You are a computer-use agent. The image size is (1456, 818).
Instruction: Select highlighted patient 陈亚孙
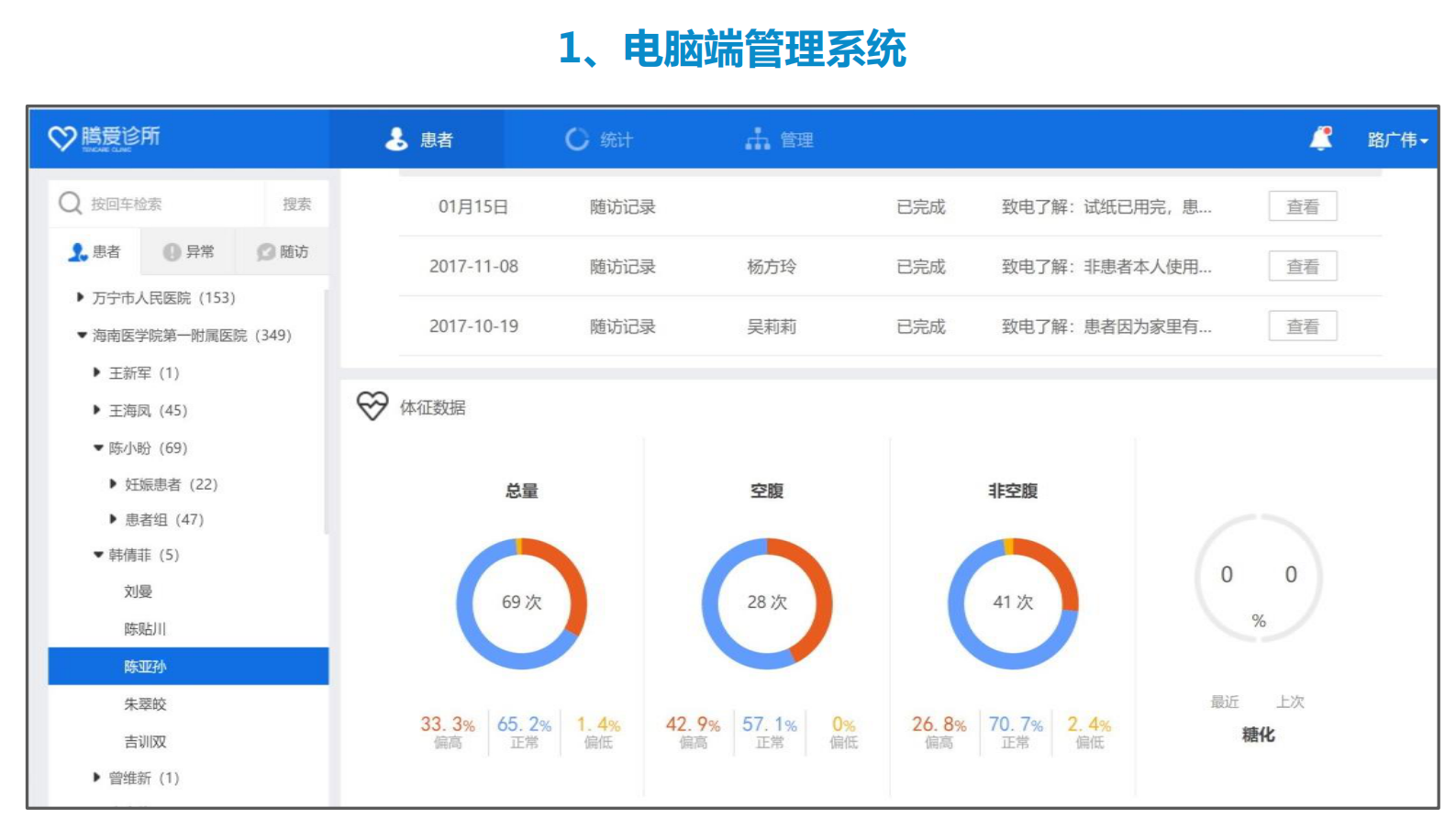188,667
